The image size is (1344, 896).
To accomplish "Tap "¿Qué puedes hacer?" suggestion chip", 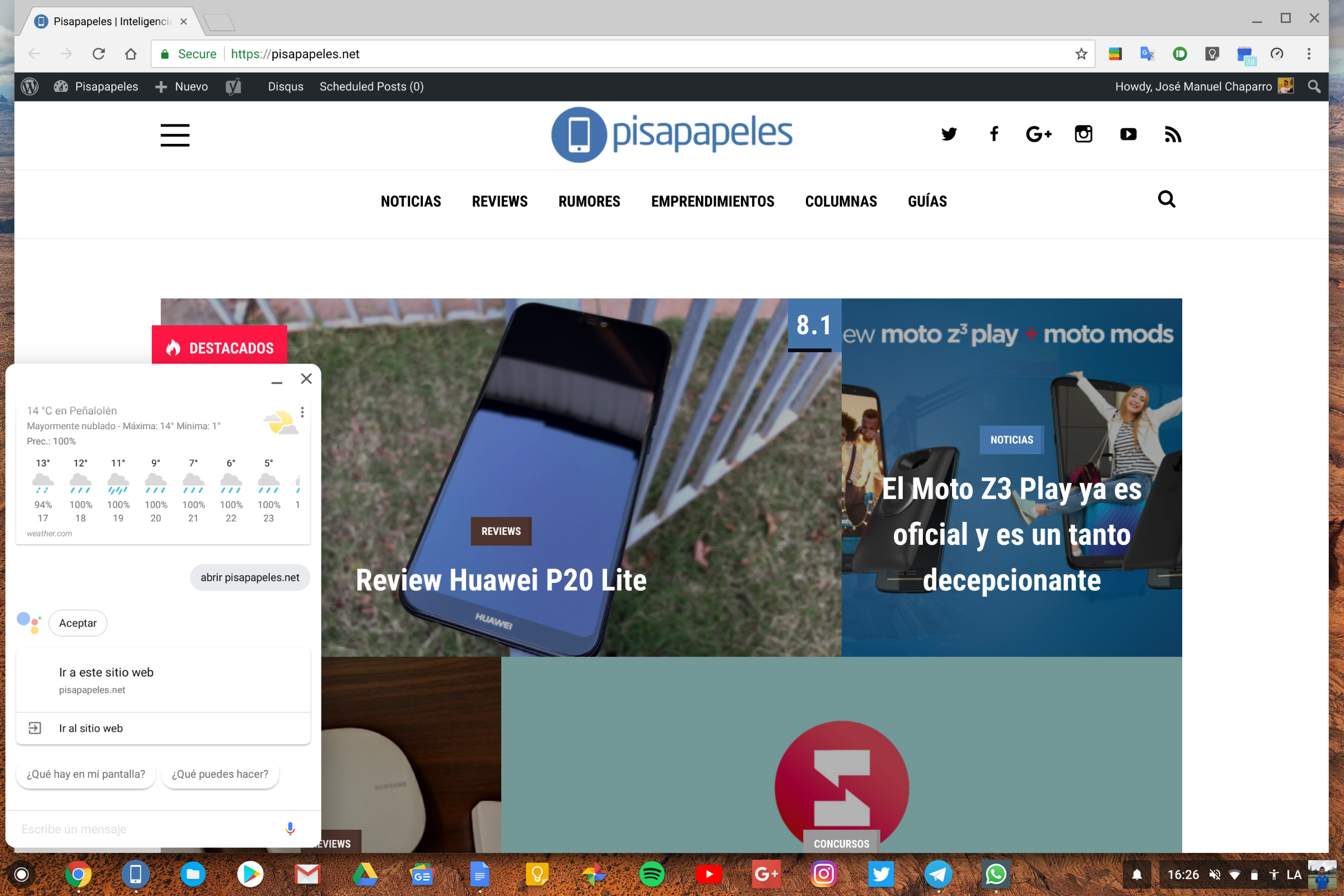I will 220,774.
